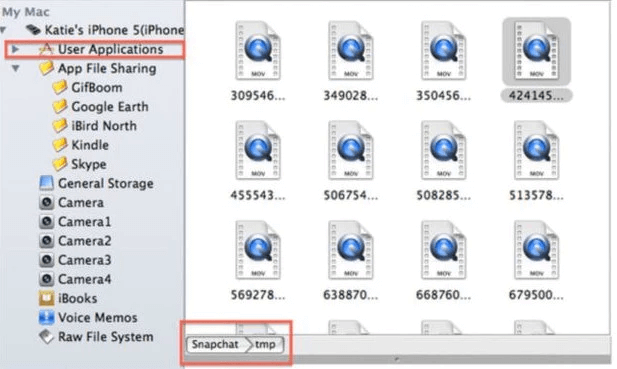This screenshot has width=617, height=369.
Task: Open the Skype folder icon
Action: [x=59, y=164]
